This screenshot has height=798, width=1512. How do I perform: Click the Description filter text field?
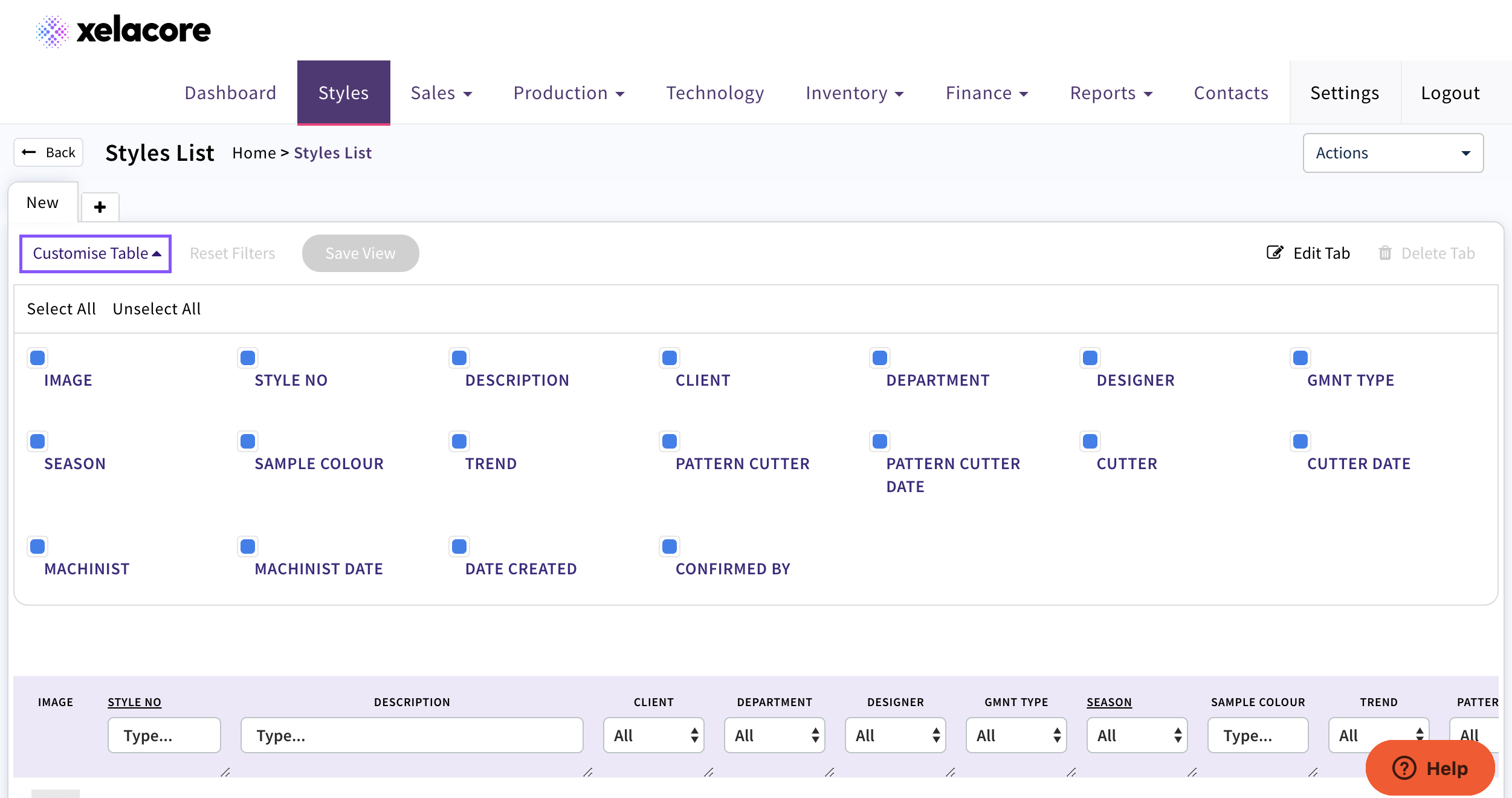pos(412,735)
